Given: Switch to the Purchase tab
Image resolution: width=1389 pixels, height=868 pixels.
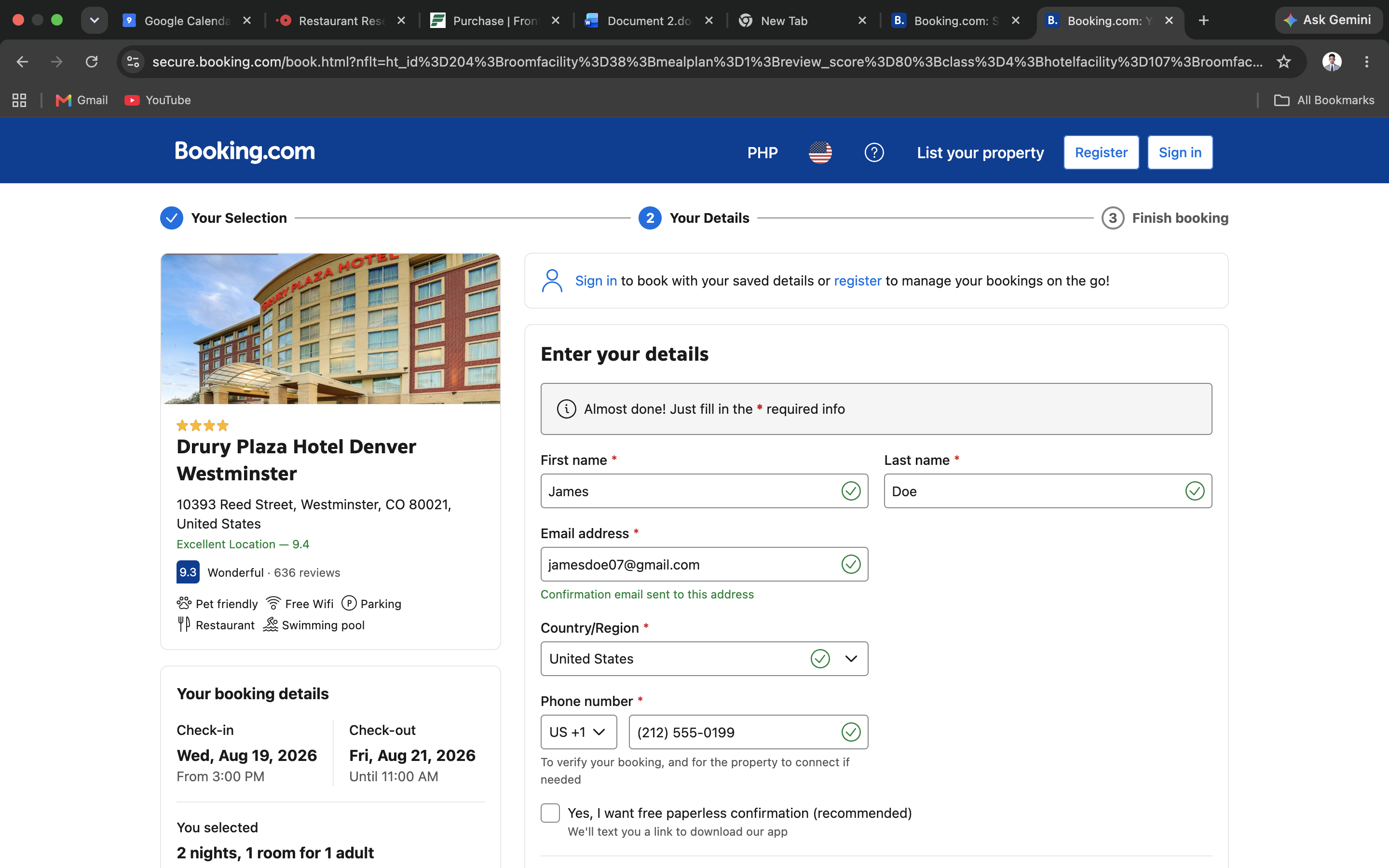Looking at the screenshot, I should coord(495,21).
